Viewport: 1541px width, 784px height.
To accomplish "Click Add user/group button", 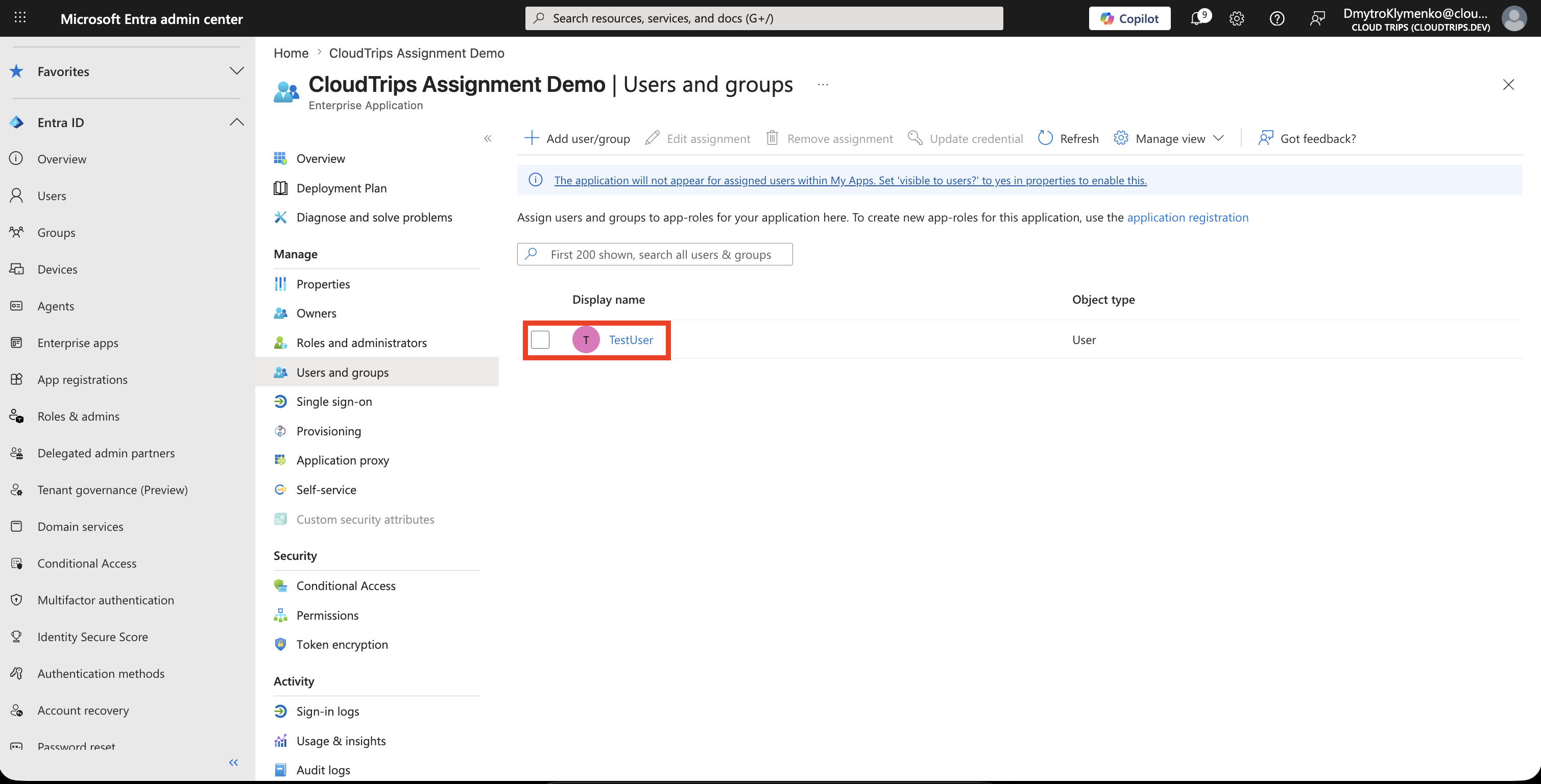I will point(576,139).
